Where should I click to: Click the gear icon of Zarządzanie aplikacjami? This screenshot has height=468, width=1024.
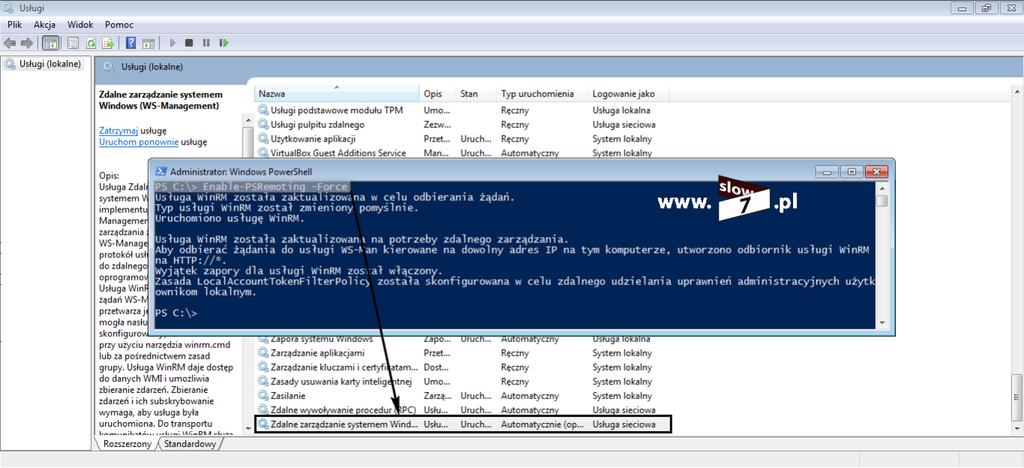click(263, 353)
